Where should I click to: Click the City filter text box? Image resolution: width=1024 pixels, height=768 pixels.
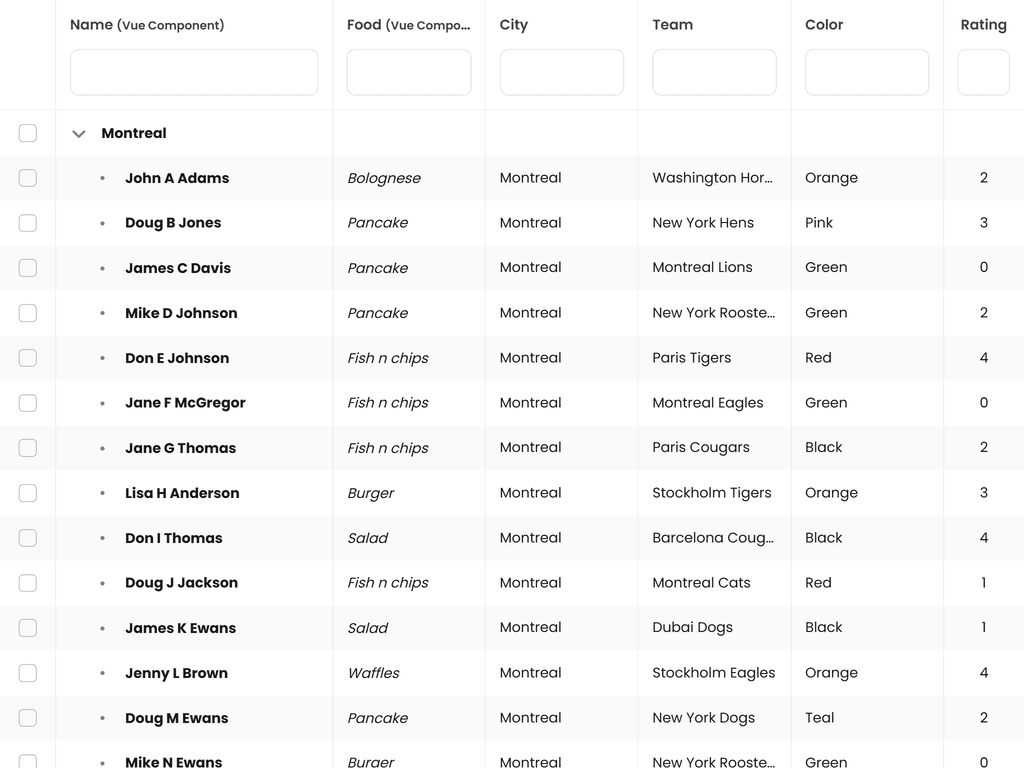(561, 73)
